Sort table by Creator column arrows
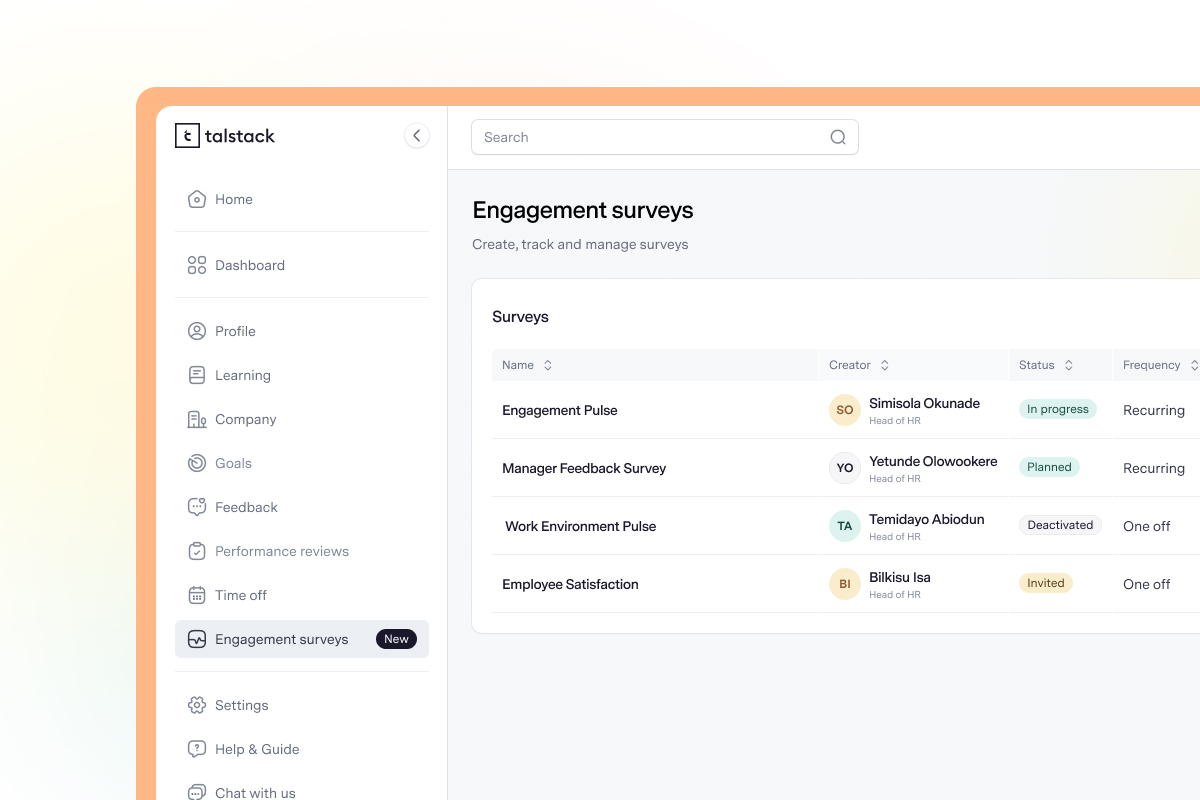This screenshot has width=1200, height=800. click(884, 365)
